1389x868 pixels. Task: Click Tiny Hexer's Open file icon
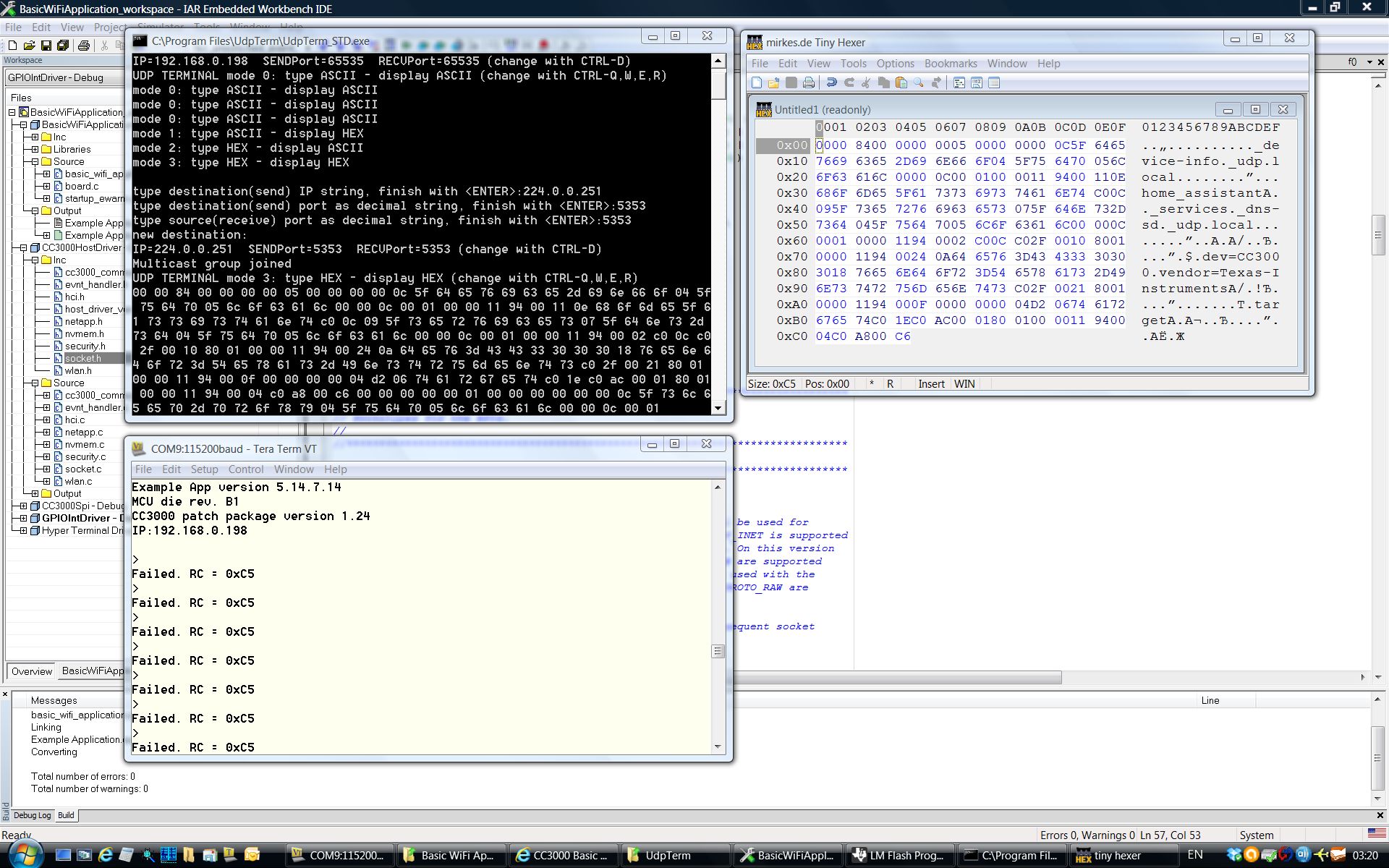point(773,83)
